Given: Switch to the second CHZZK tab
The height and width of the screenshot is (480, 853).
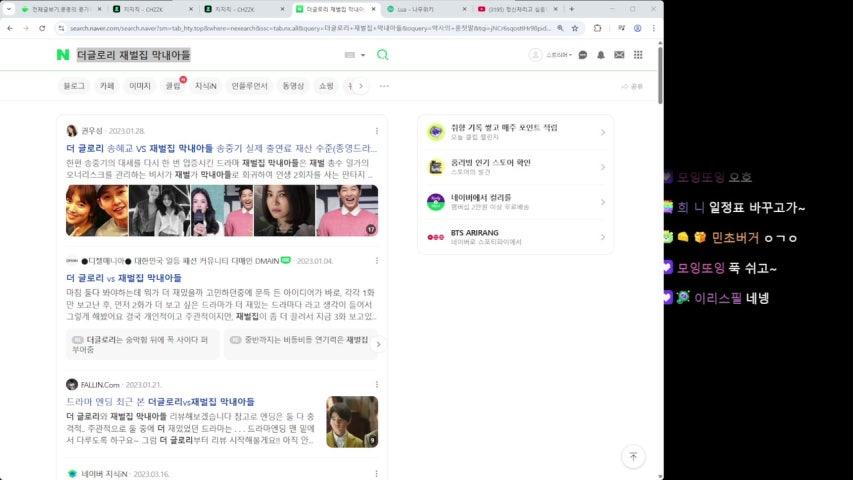Looking at the screenshot, I should click(x=245, y=9).
